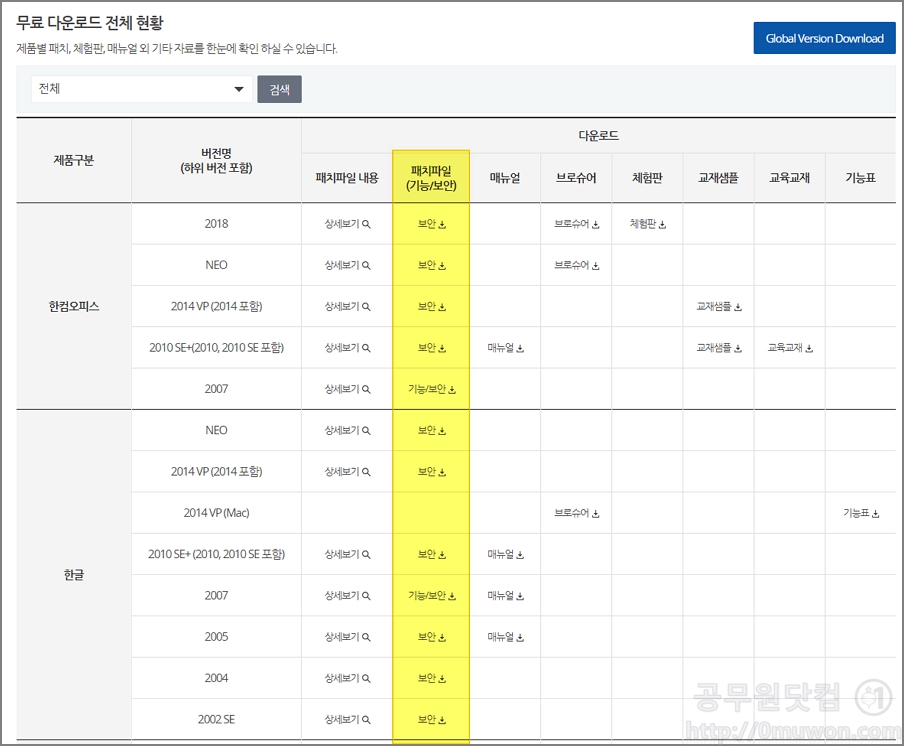This screenshot has width=904, height=746.
Task: View 상세보기 details for 한컴오피스 2014 VP
Action: click(x=347, y=307)
